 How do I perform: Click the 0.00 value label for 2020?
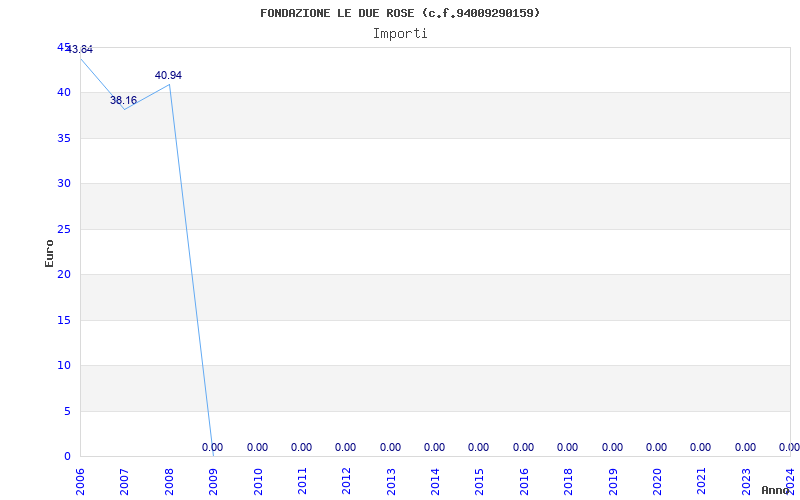[x=657, y=447]
